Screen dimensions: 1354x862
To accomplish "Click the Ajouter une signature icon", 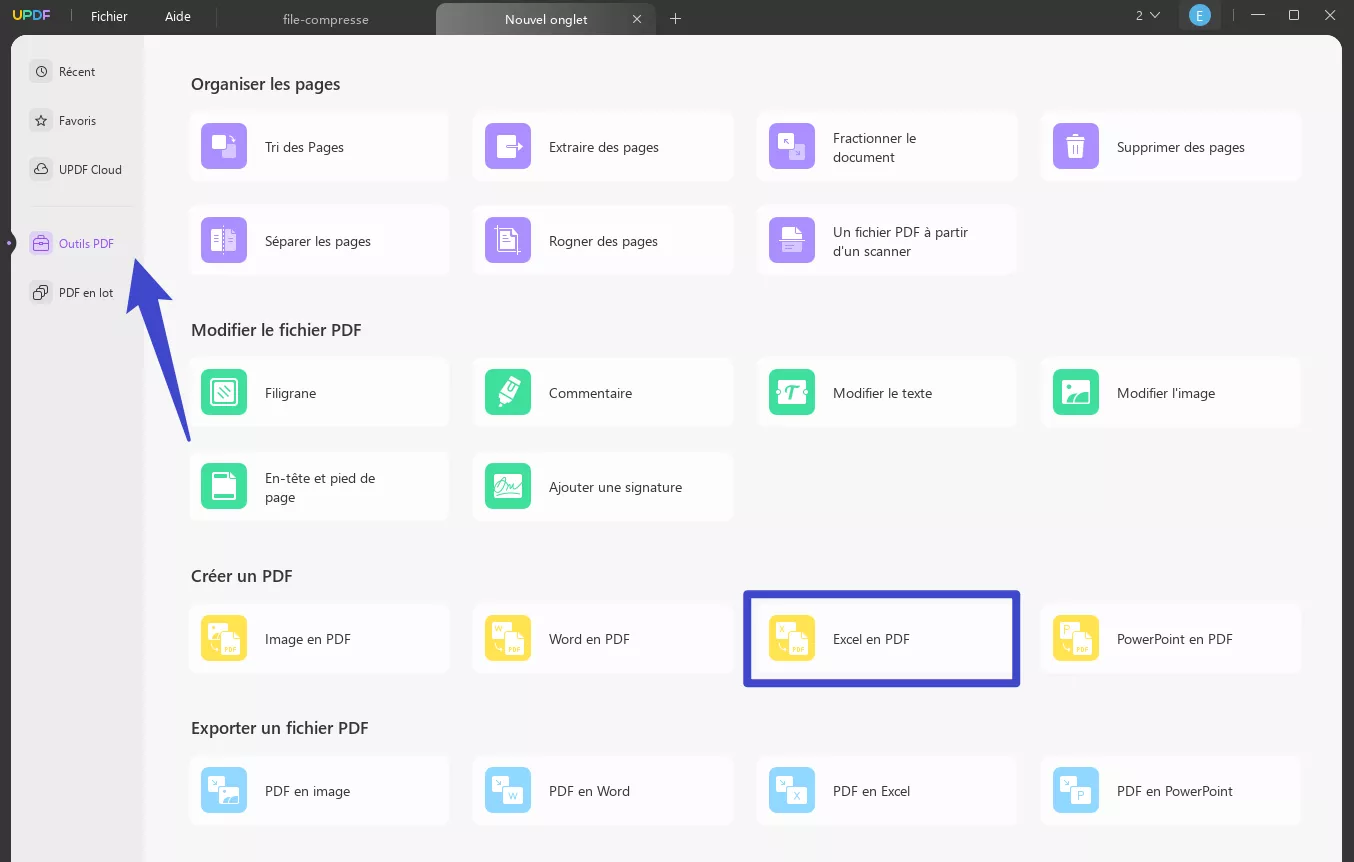I will coord(508,486).
